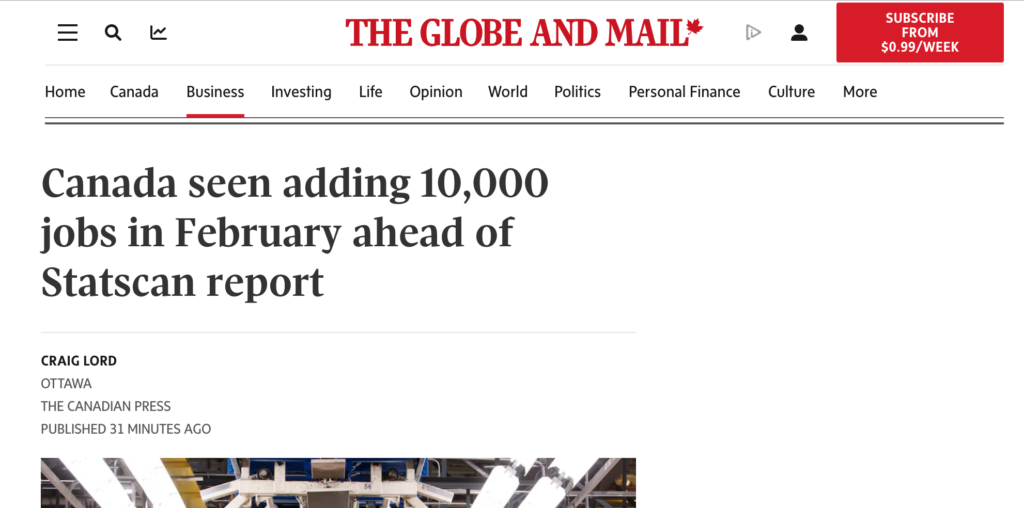Visit the Culture section
The height and width of the screenshot is (508, 1024).
click(791, 92)
